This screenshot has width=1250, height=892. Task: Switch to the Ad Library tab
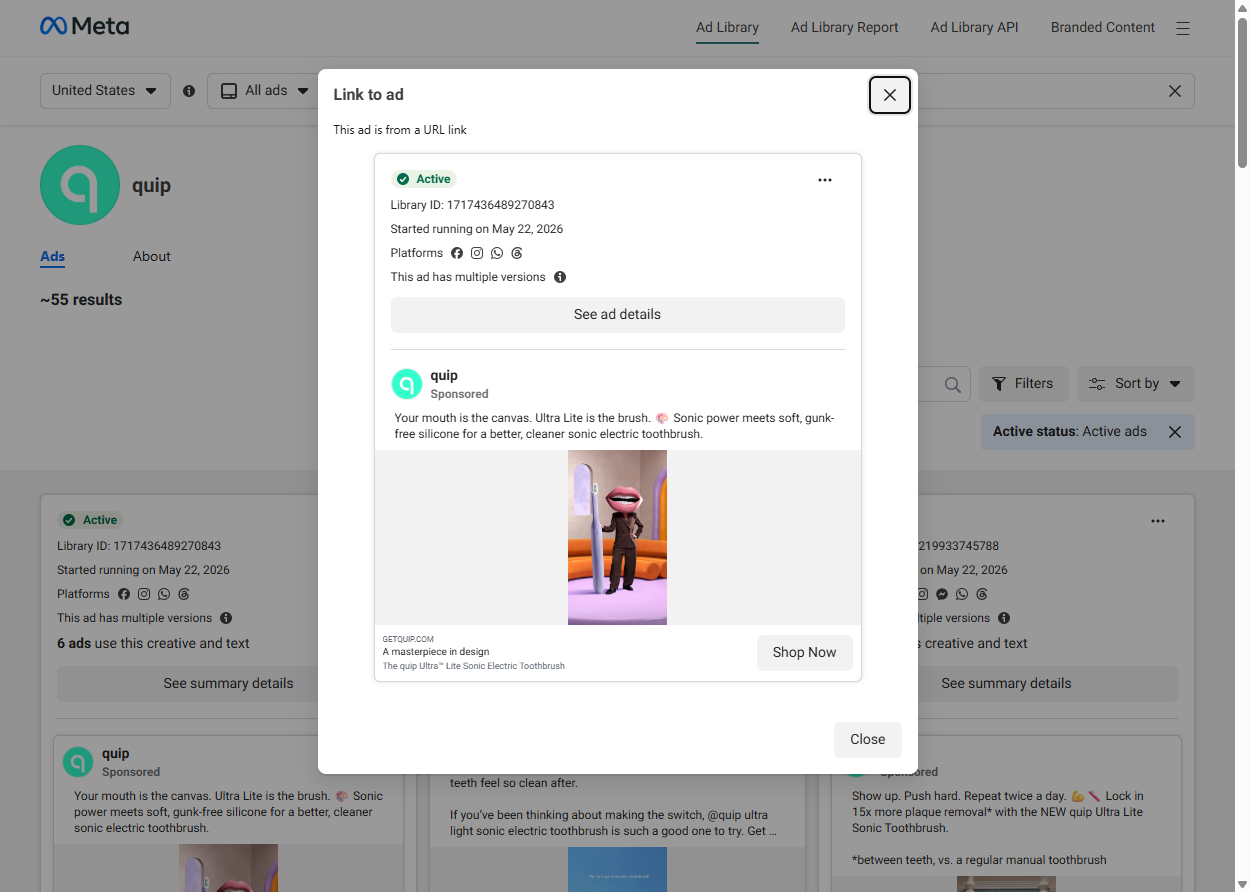click(727, 28)
